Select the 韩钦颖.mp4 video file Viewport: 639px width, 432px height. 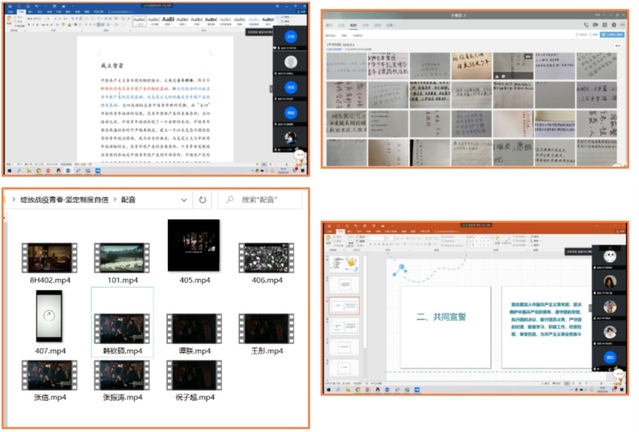coord(122,329)
